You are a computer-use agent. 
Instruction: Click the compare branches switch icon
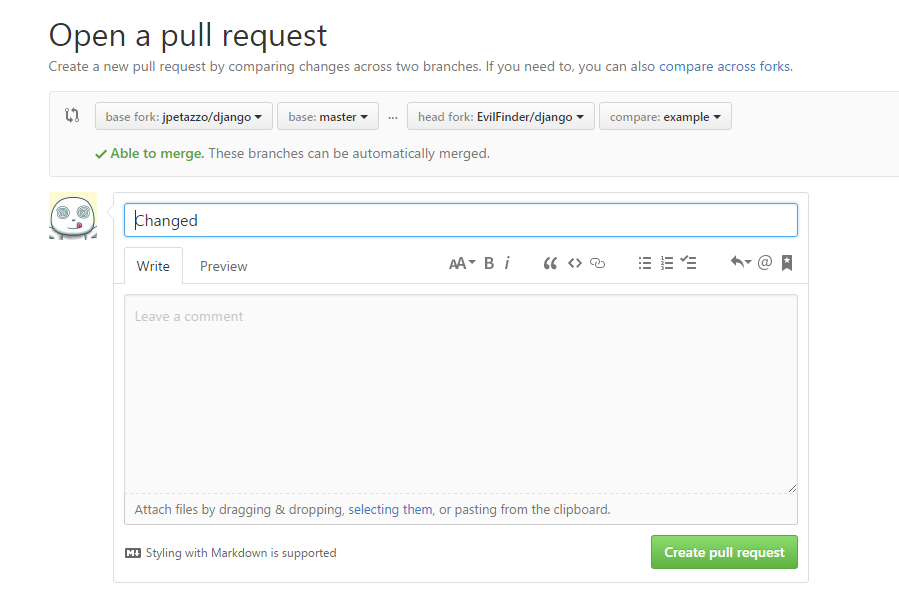click(72, 116)
